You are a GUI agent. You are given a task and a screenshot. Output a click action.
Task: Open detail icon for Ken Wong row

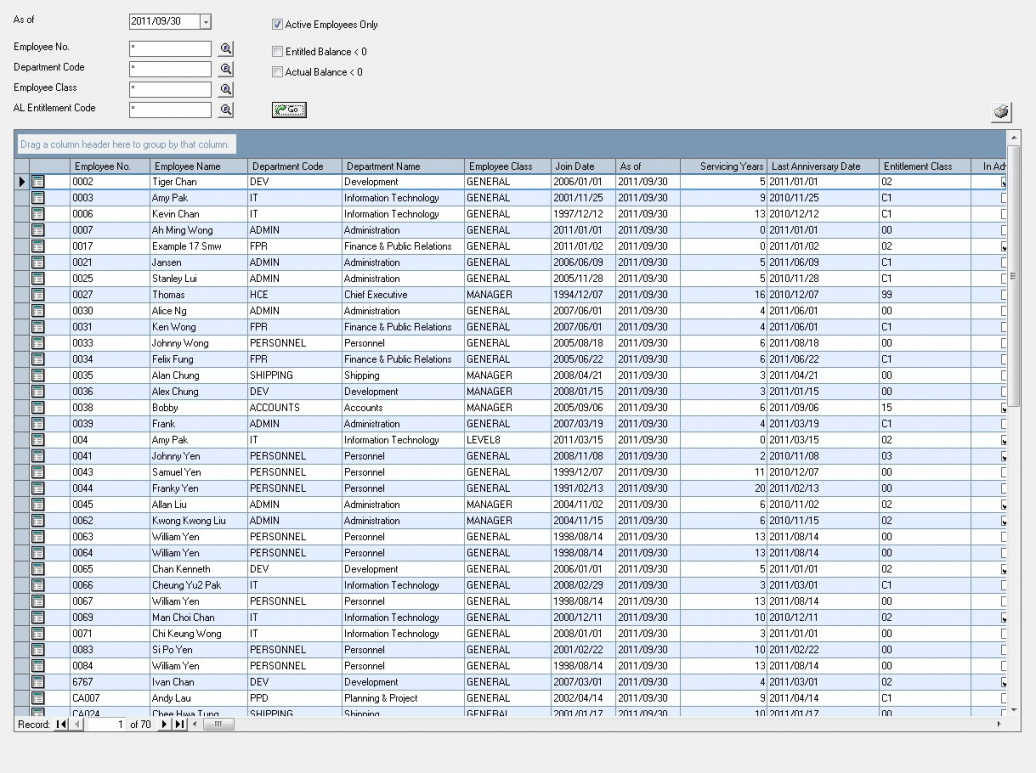tap(38, 327)
